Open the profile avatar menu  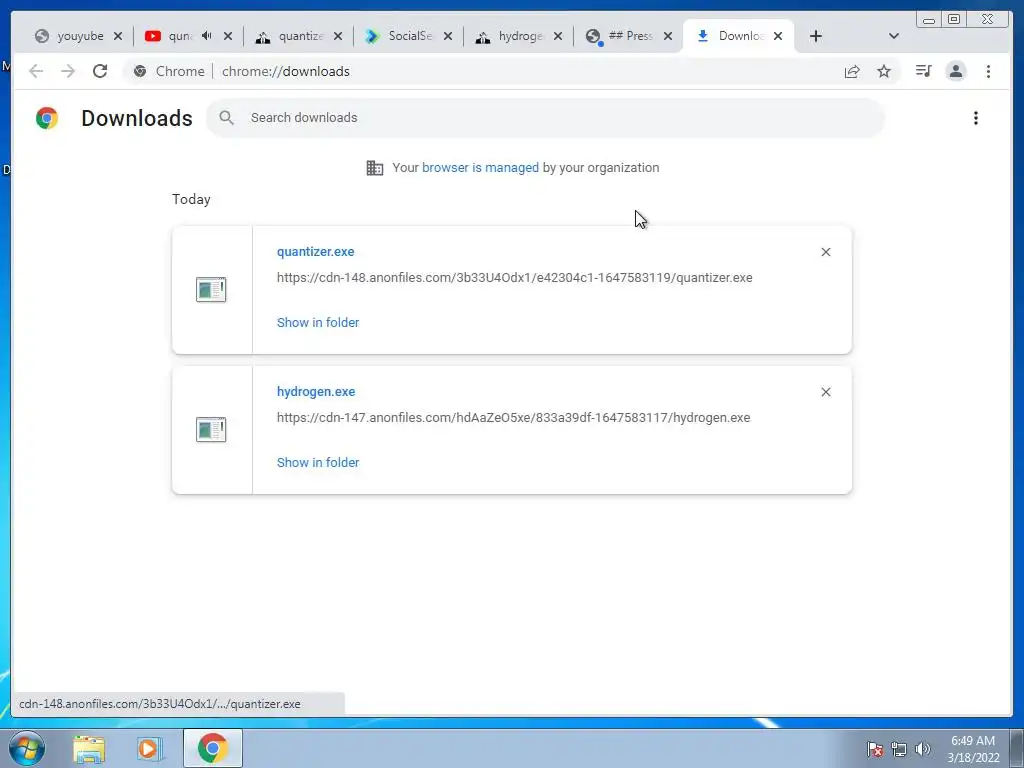click(956, 71)
